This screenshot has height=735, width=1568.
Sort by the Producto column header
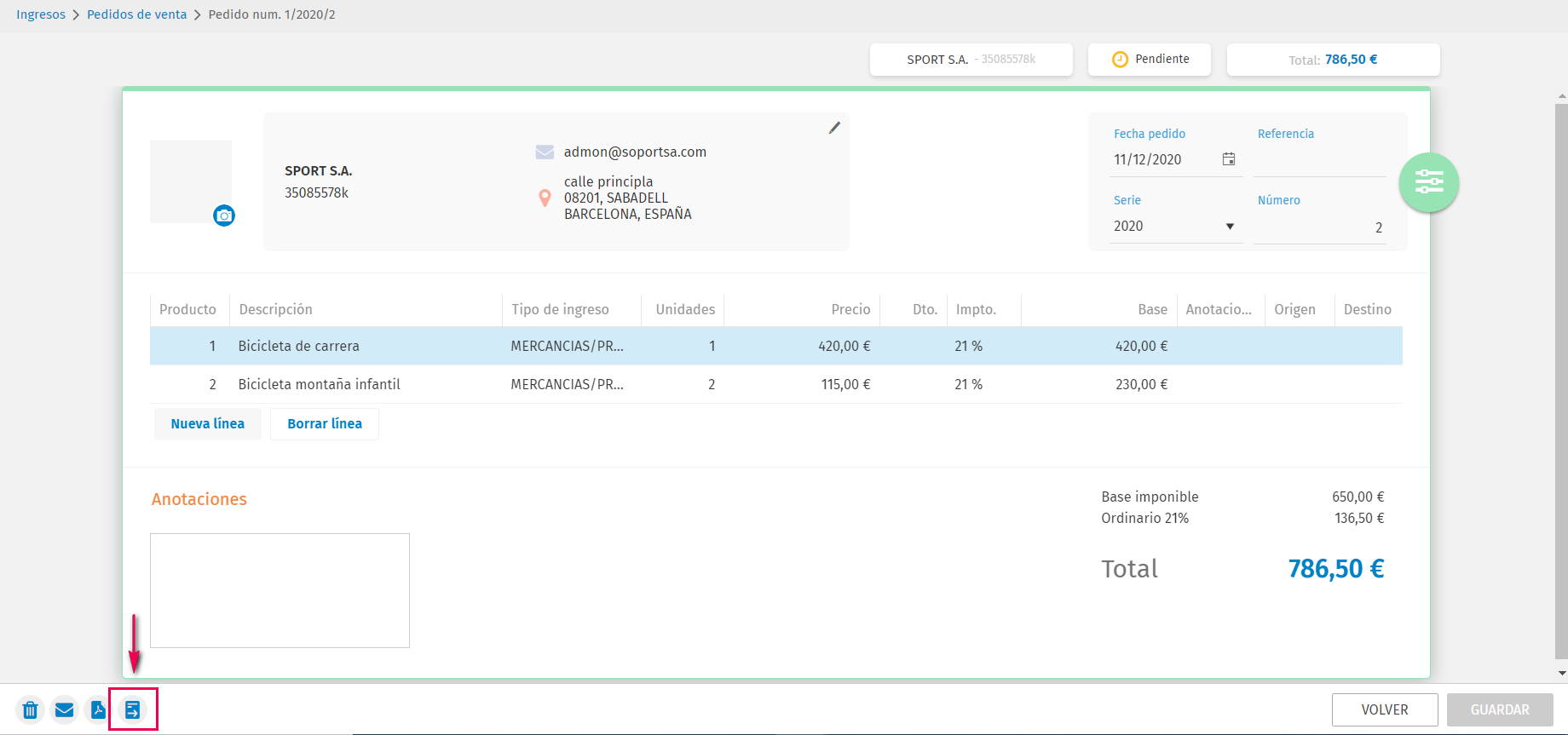point(188,309)
